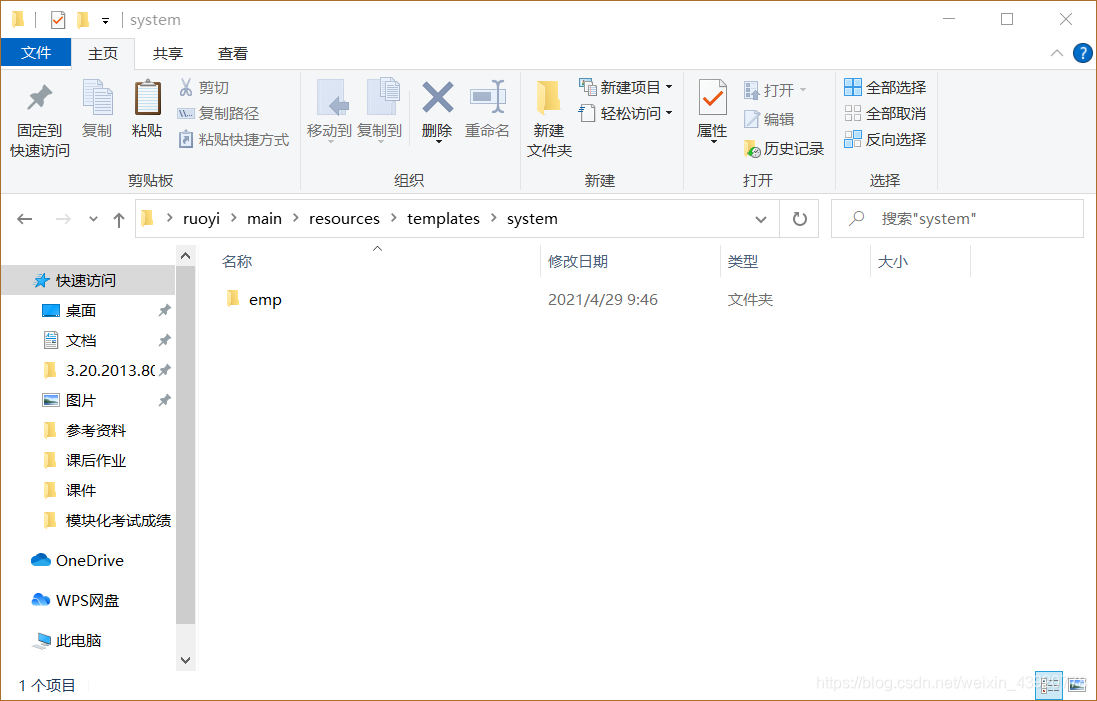This screenshot has height=701, width=1097.
Task: Pin folder to Quick access (固定到快速访问)
Action: point(39,120)
